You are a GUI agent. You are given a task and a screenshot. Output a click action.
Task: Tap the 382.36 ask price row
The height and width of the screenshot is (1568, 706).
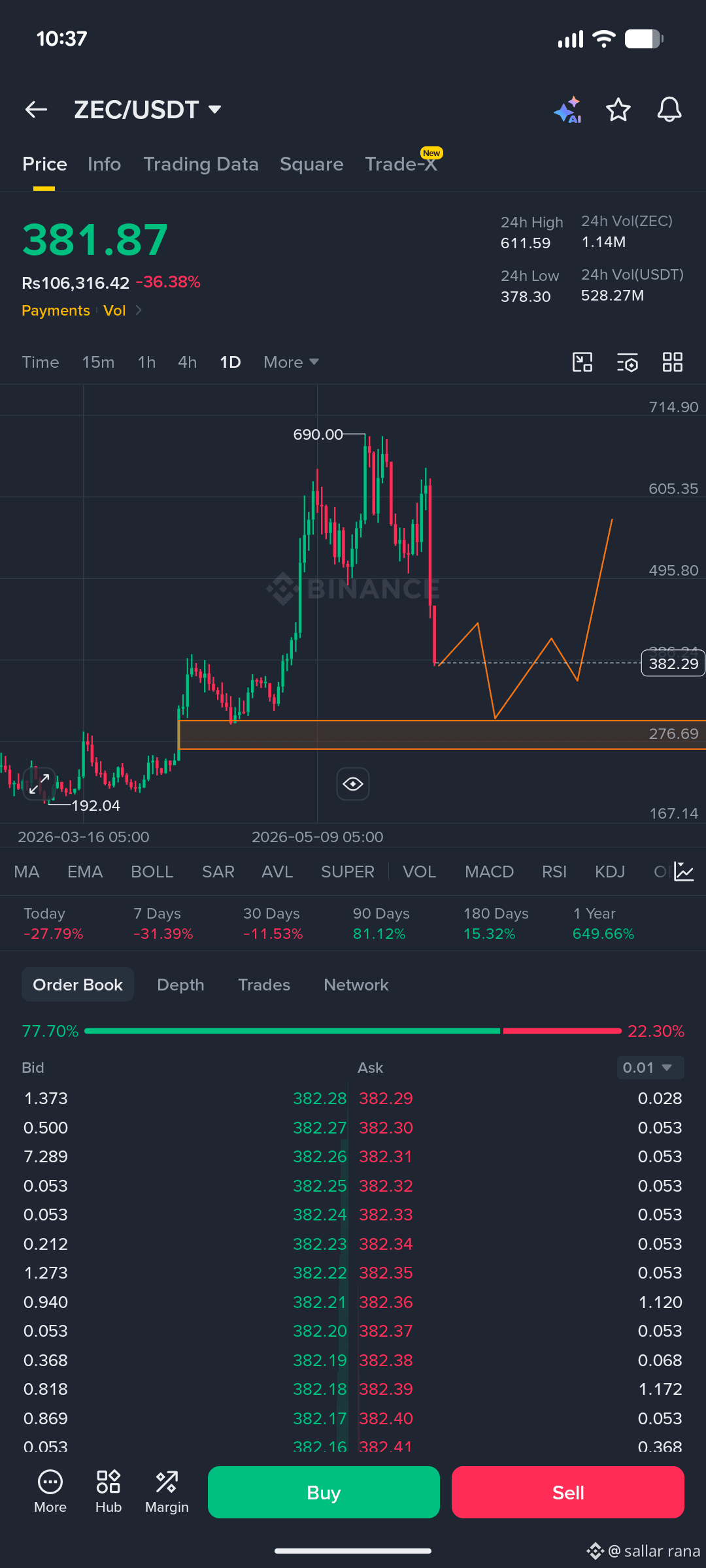click(386, 1302)
